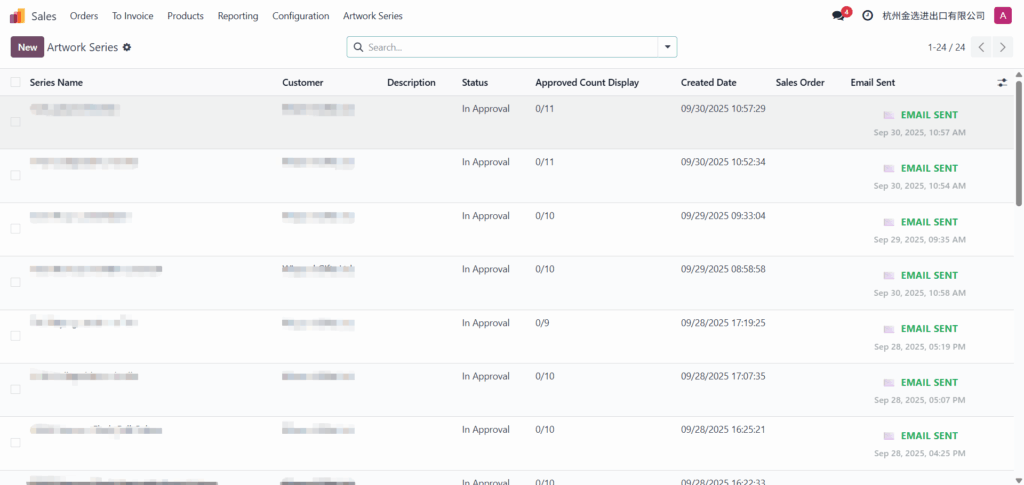1024x485 pixels.
Task: Open the Orders dropdown menu
Action: pyautogui.click(x=84, y=16)
